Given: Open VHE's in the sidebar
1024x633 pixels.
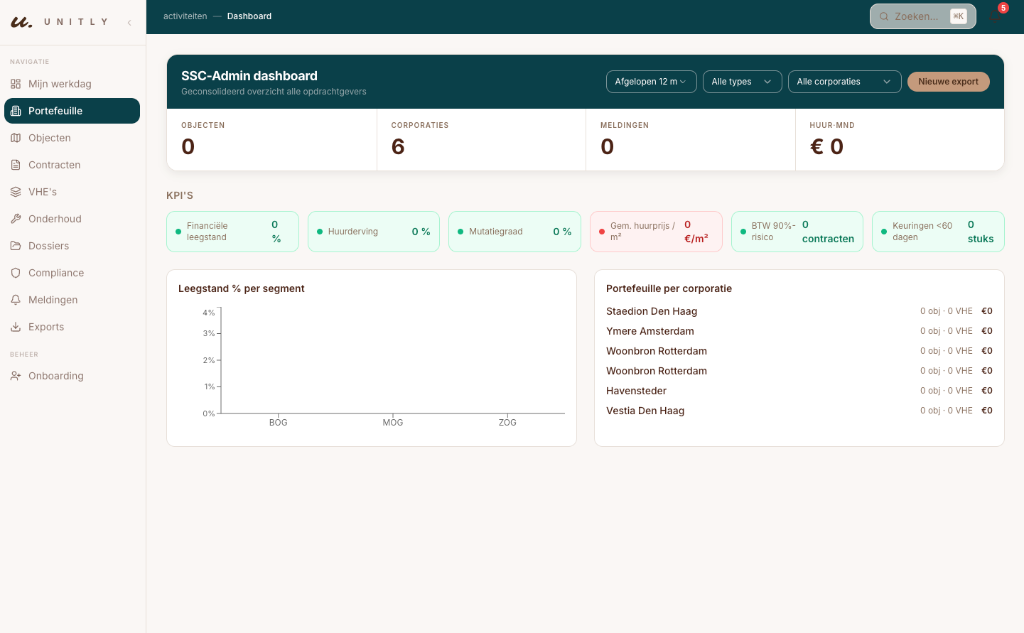Looking at the screenshot, I should (x=72, y=192).
